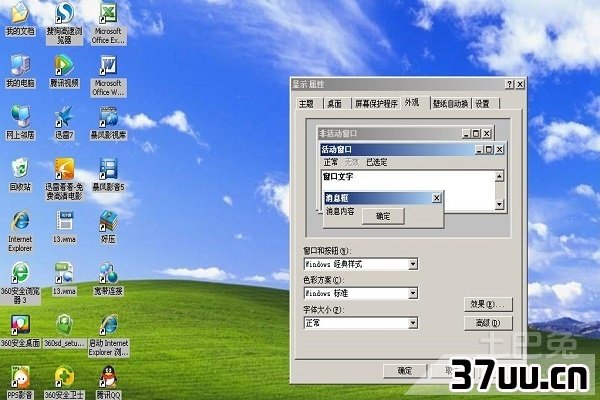The image size is (600, 400).
Task: Confirm the 显示 属性 dialog with its bottom 确定
Action: 405,371
